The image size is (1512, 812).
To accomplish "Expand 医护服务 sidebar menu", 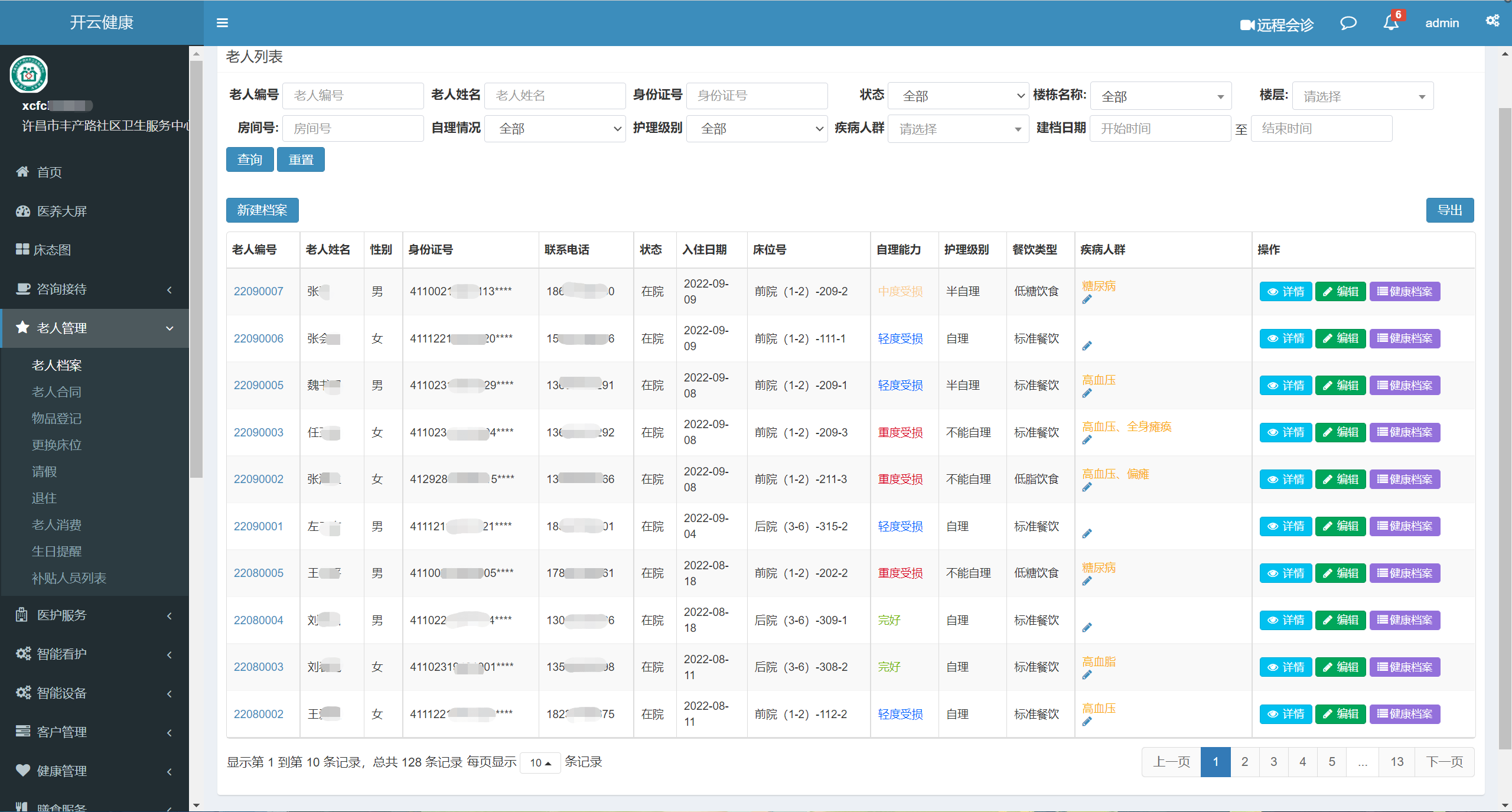I will click(x=94, y=615).
